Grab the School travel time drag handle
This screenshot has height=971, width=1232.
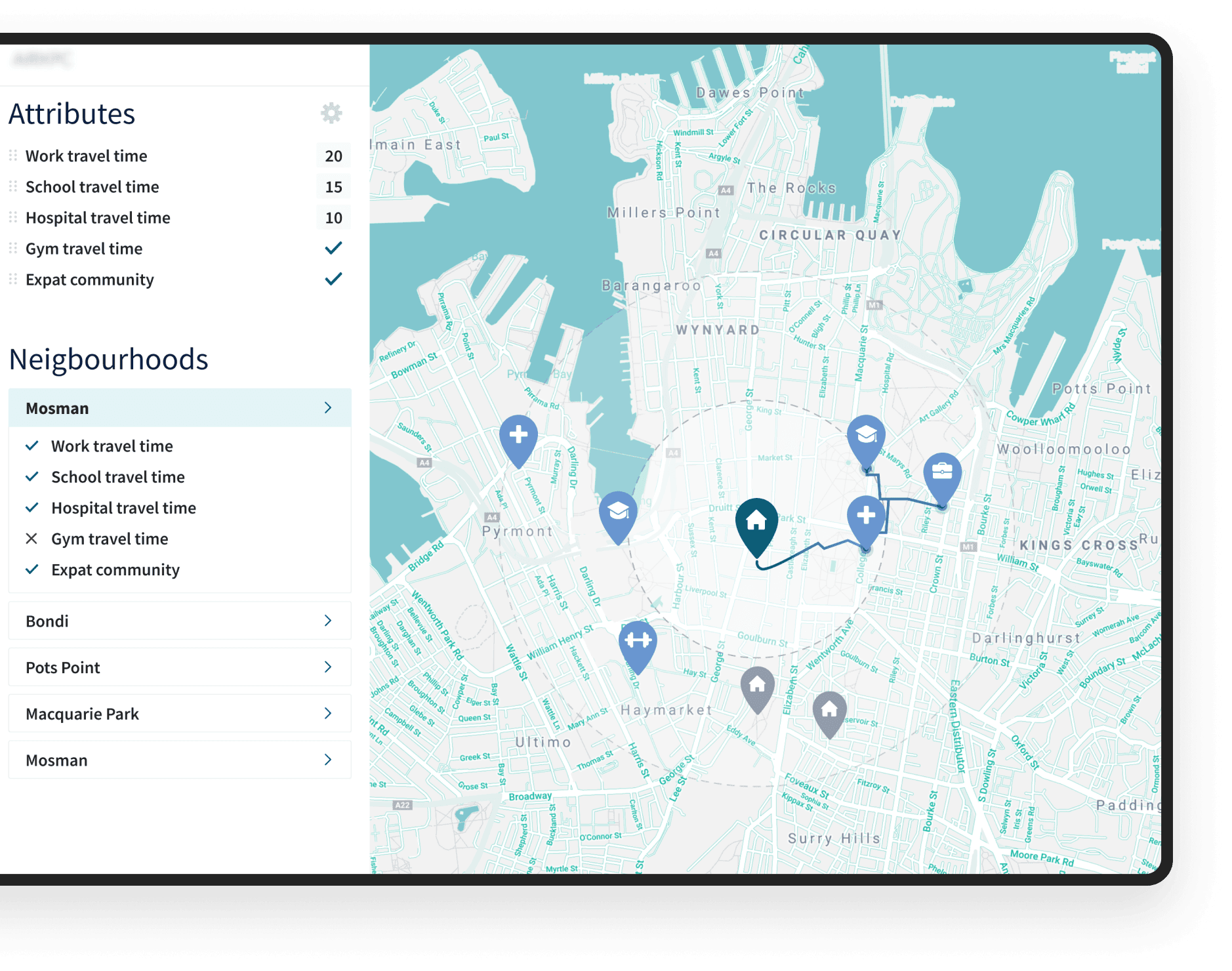click(x=13, y=186)
